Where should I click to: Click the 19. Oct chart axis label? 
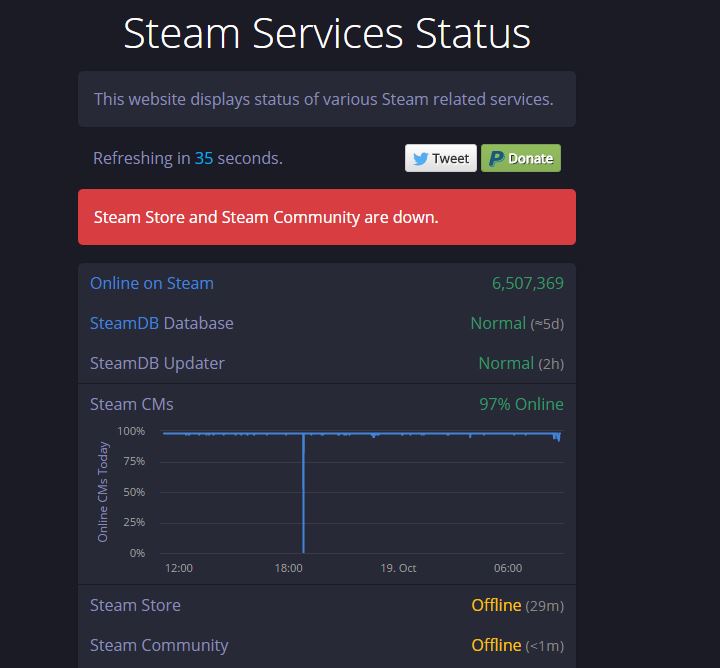[398, 568]
